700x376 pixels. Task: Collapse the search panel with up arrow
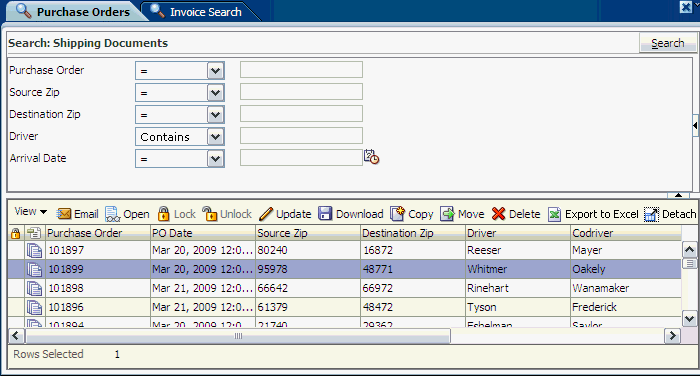click(679, 195)
